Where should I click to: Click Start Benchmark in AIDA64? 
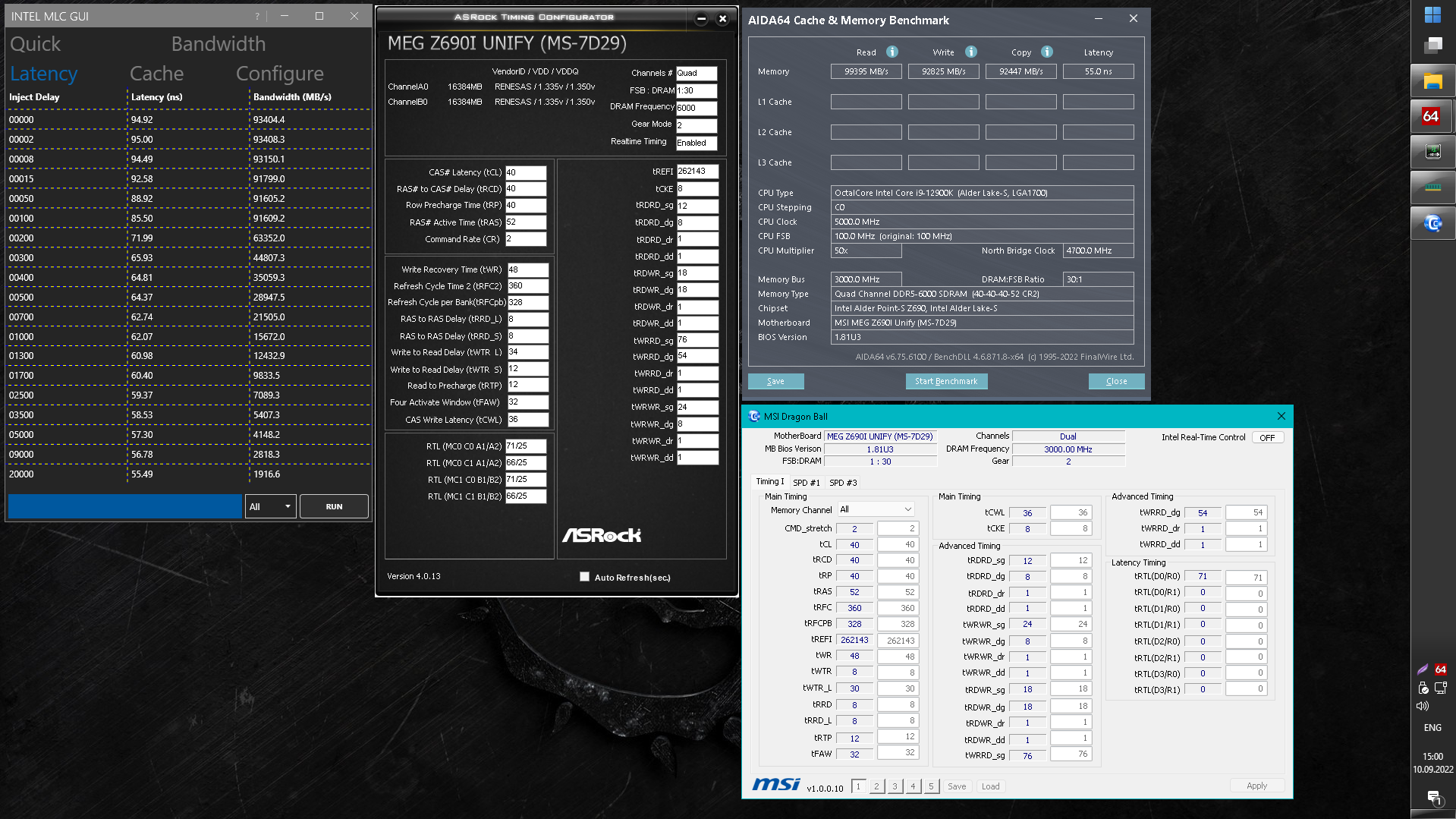click(946, 381)
